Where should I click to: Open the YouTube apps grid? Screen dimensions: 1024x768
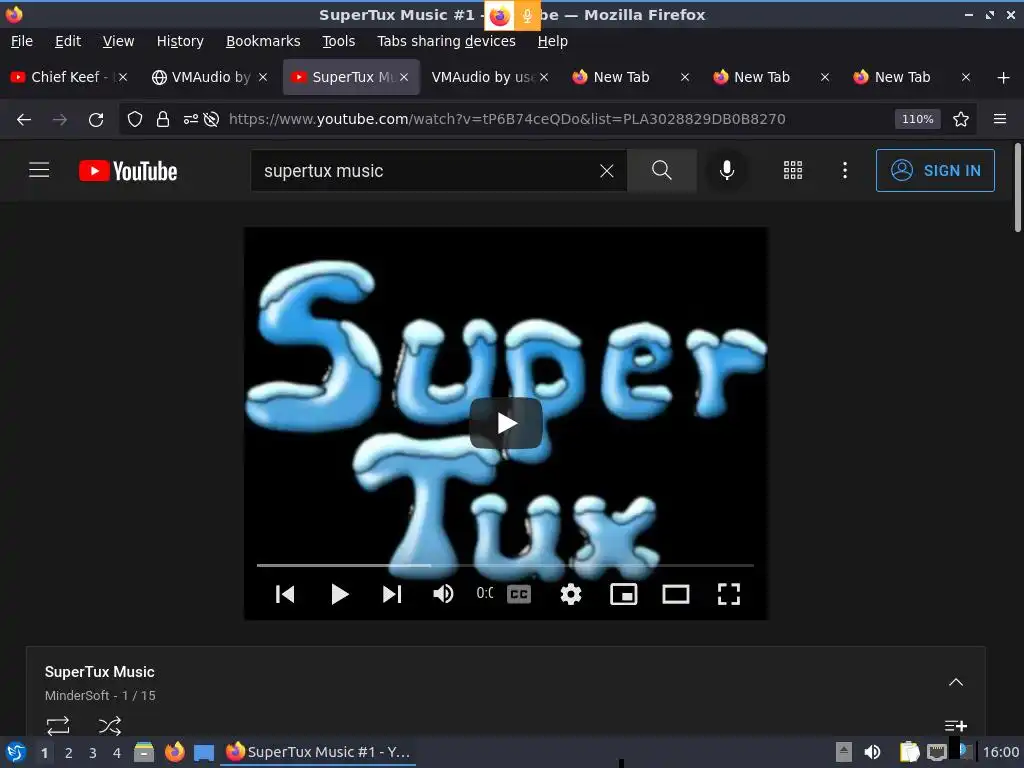pyautogui.click(x=793, y=170)
